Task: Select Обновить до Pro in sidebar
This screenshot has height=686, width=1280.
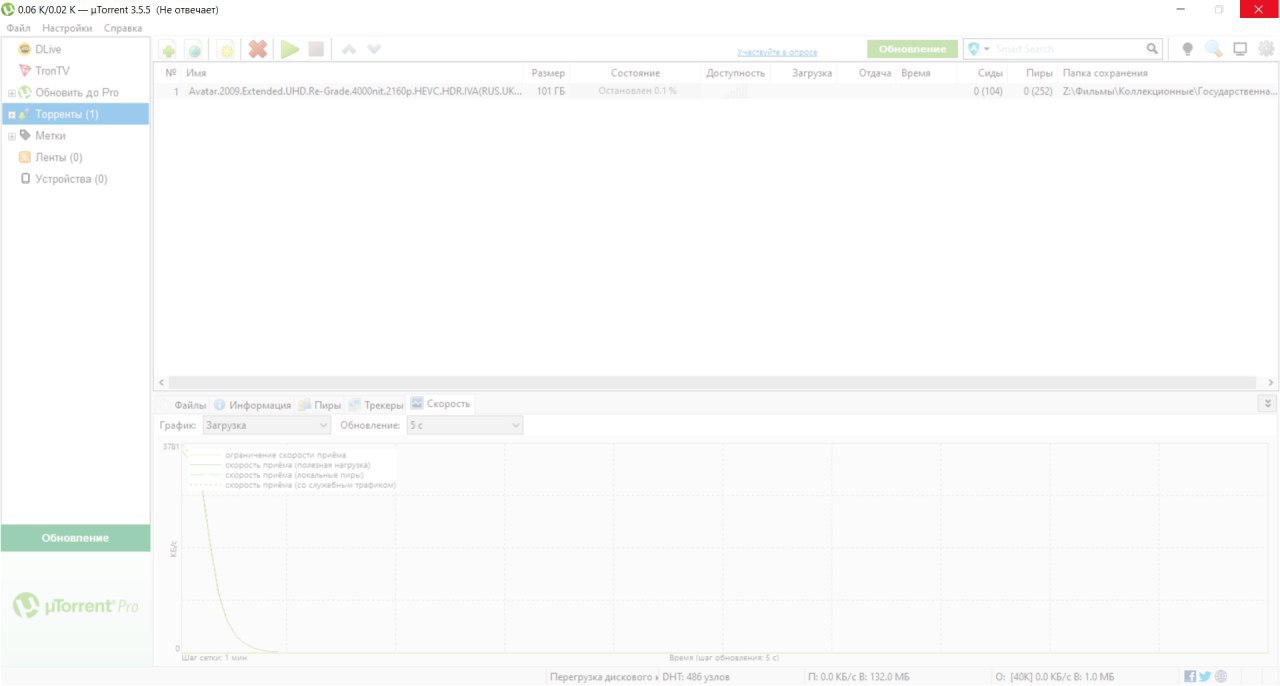Action: point(75,93)
